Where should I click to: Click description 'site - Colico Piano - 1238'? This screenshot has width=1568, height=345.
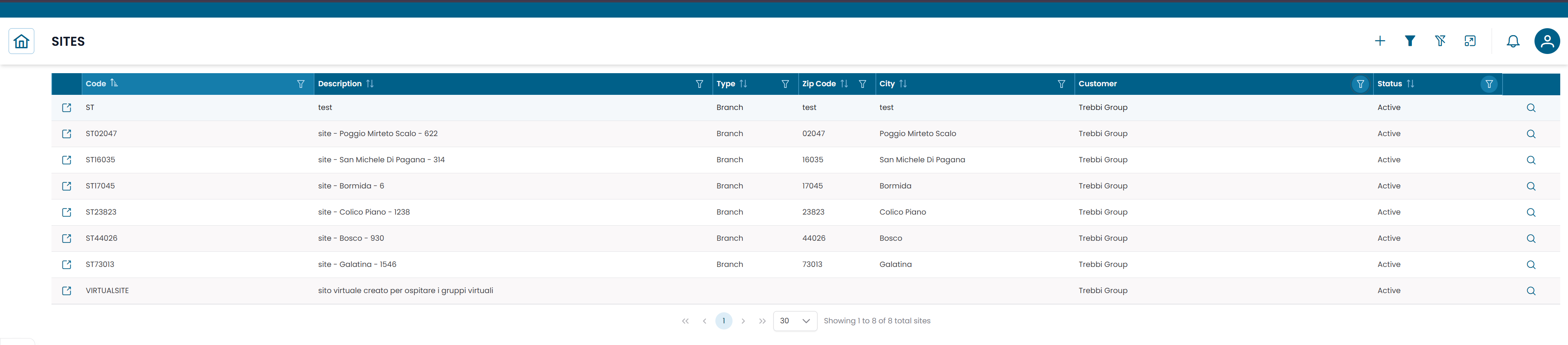coord(363,212)
